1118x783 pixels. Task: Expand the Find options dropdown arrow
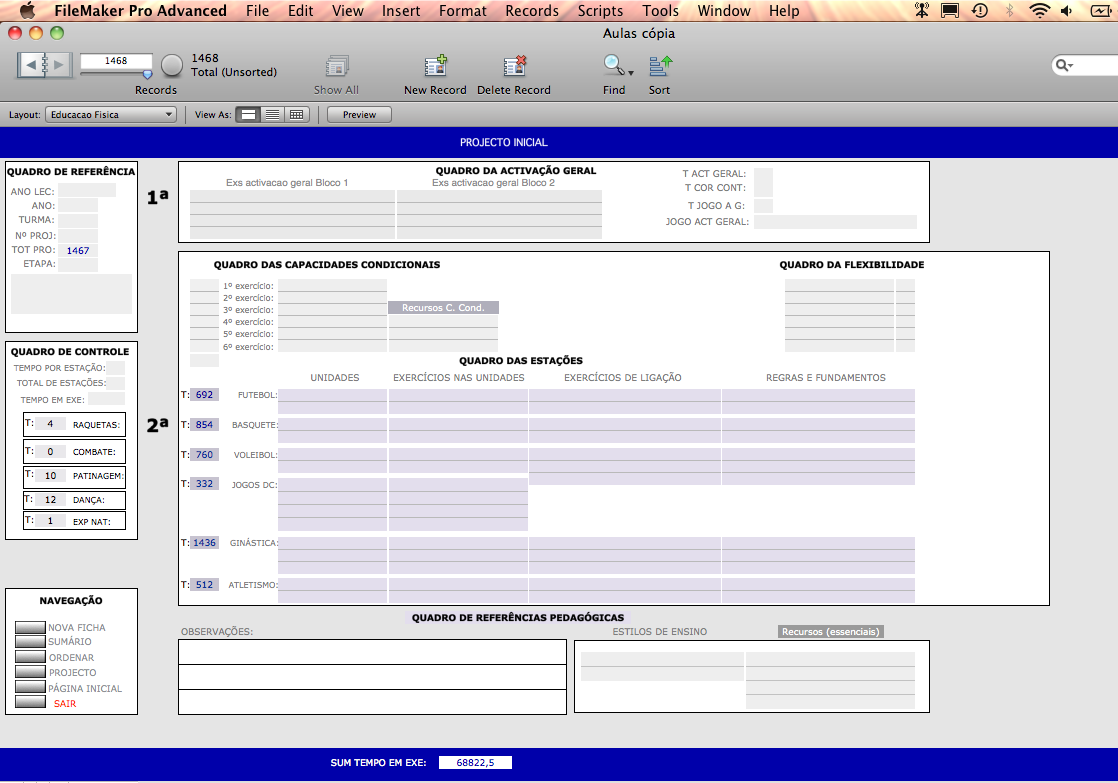[x=631, y=73]
